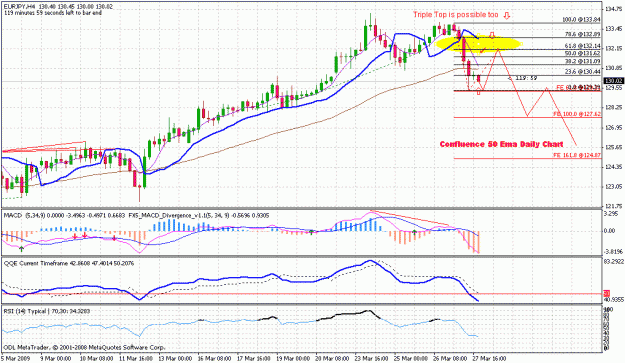Click price axis value 132.15
Image resolution: width=625 pixels, height=363 pixels.
click(x=613, y=48)
